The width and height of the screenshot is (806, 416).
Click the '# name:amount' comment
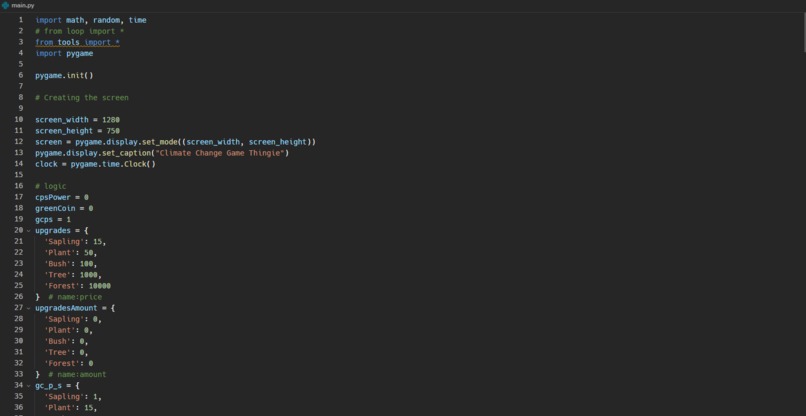[77, 374]
